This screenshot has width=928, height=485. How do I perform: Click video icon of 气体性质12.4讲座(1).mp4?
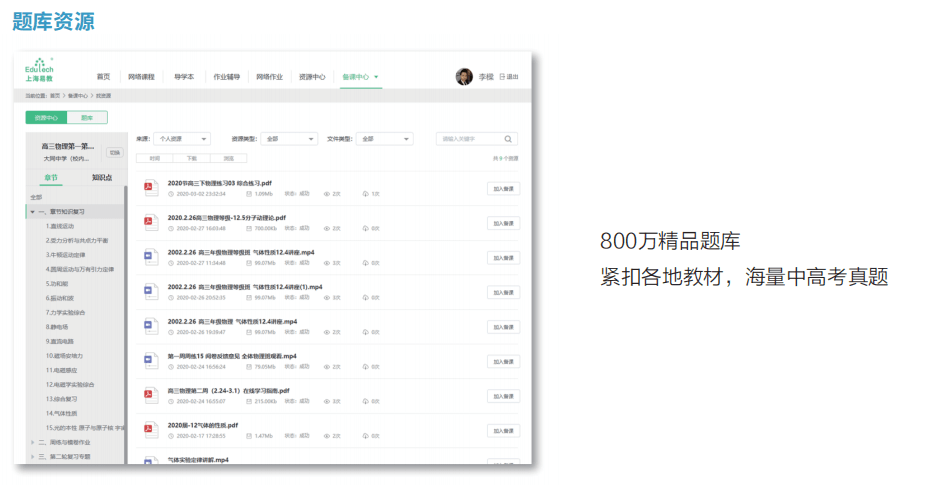coord(150,291)
